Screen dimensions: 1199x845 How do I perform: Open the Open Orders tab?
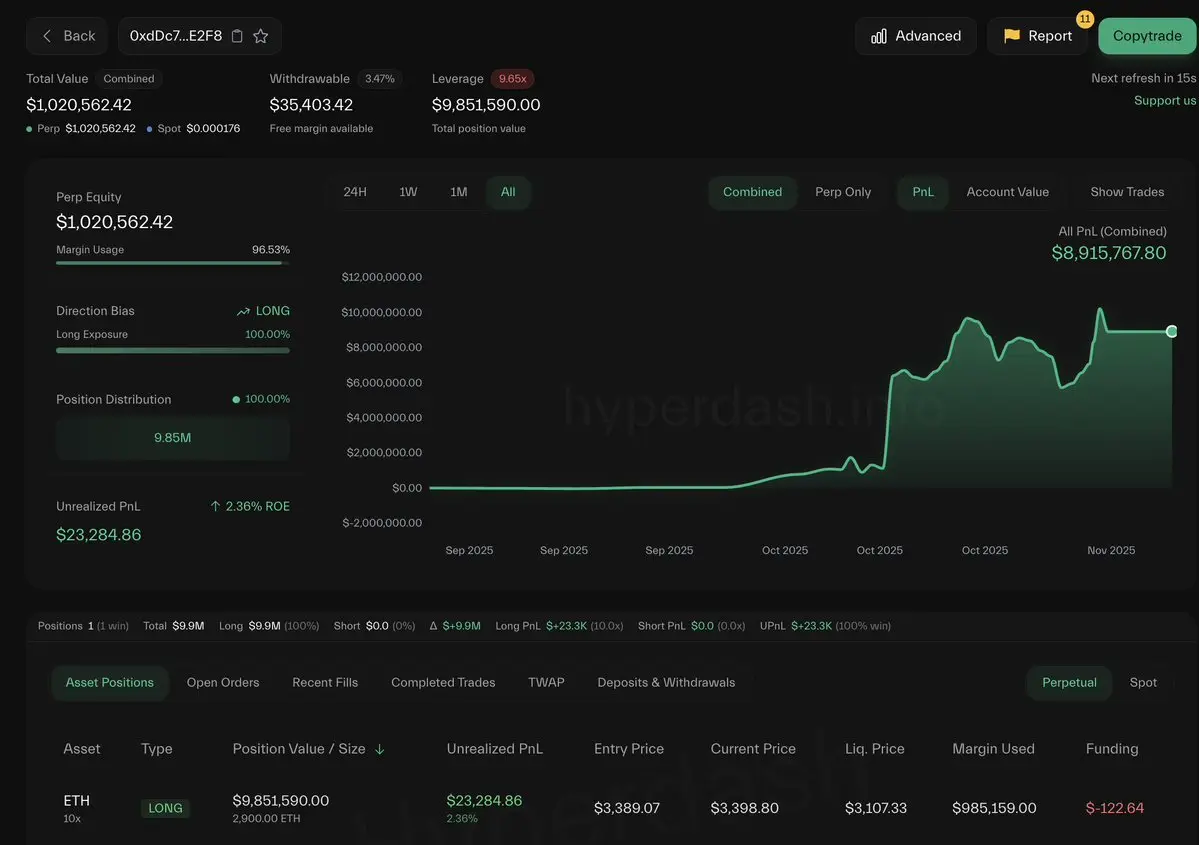coord(223,682)
